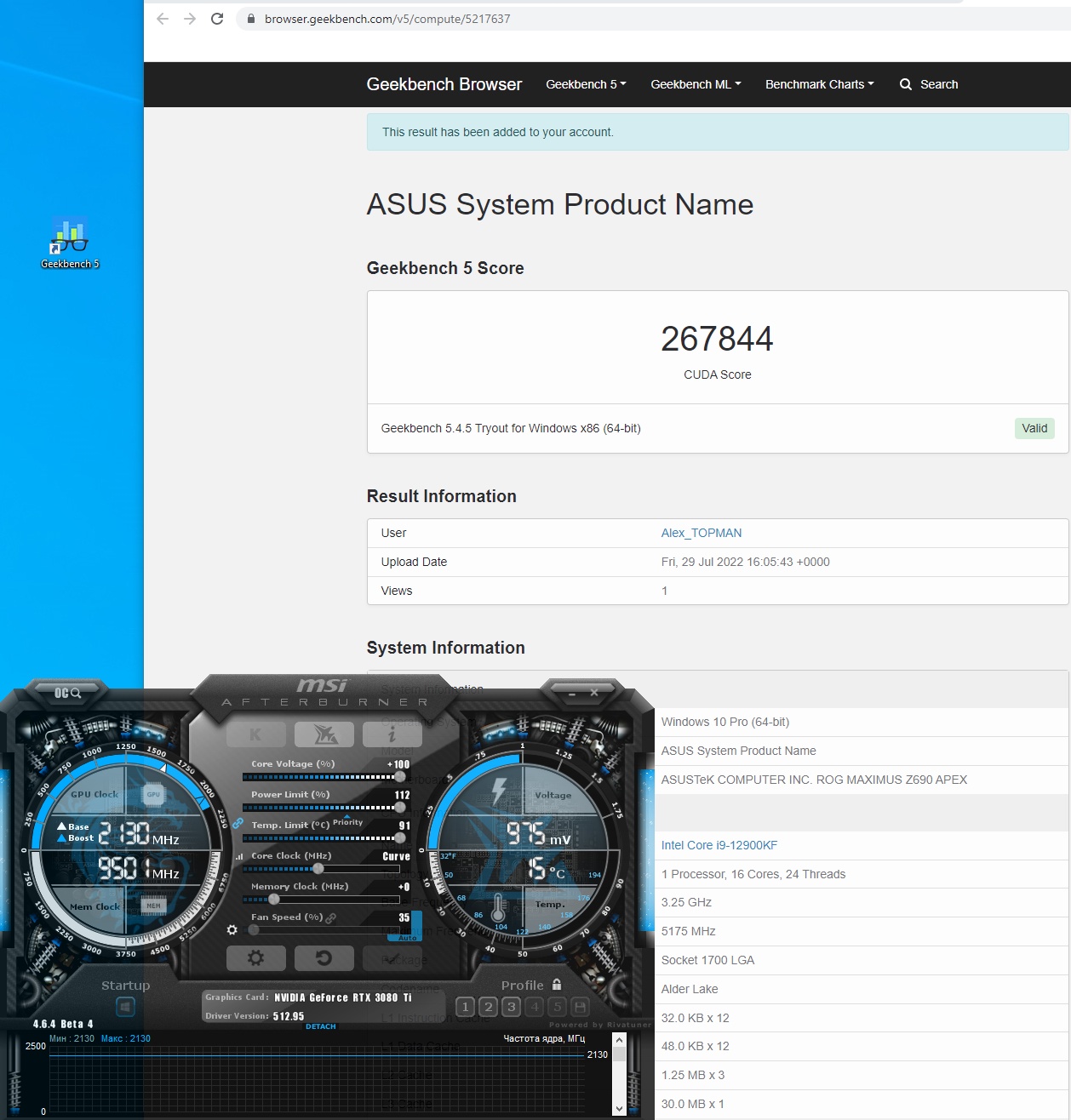The height and width of the screenshot is (1120, 1071).
Task: Apply Afterburner settings with checkmark button
Action: (x=392, y=958)
